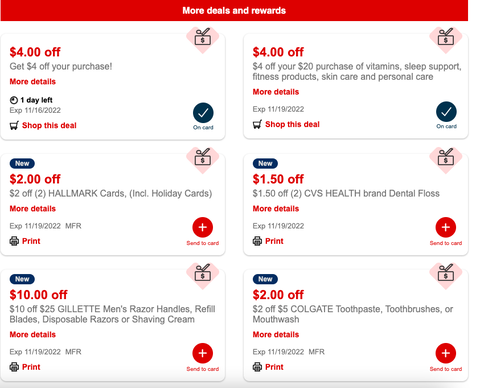Click coupon scissors icon on Colgate deal card
This screenshot has height=388, width=480.
(446, 273)
